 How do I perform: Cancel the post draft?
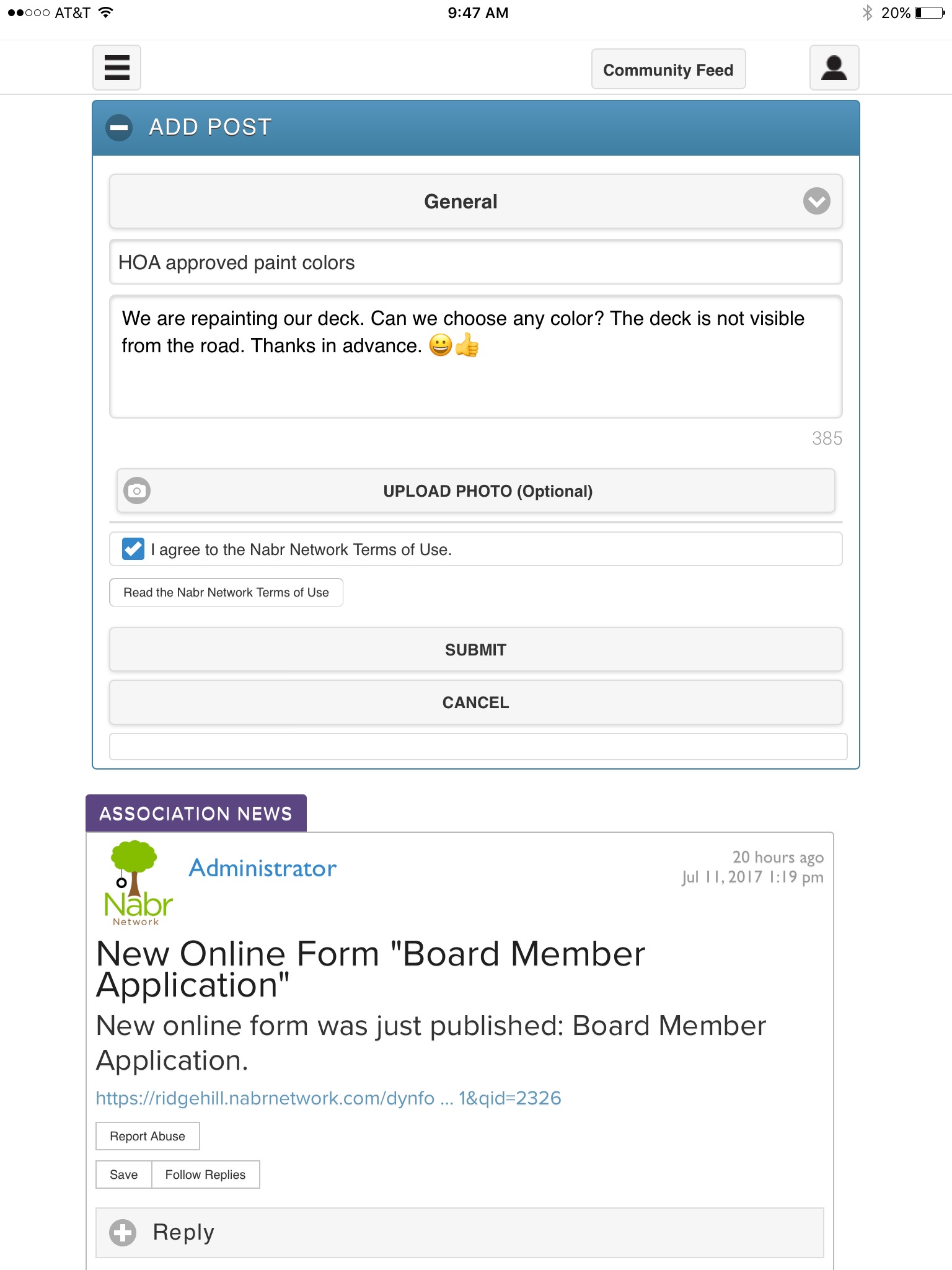475,702
